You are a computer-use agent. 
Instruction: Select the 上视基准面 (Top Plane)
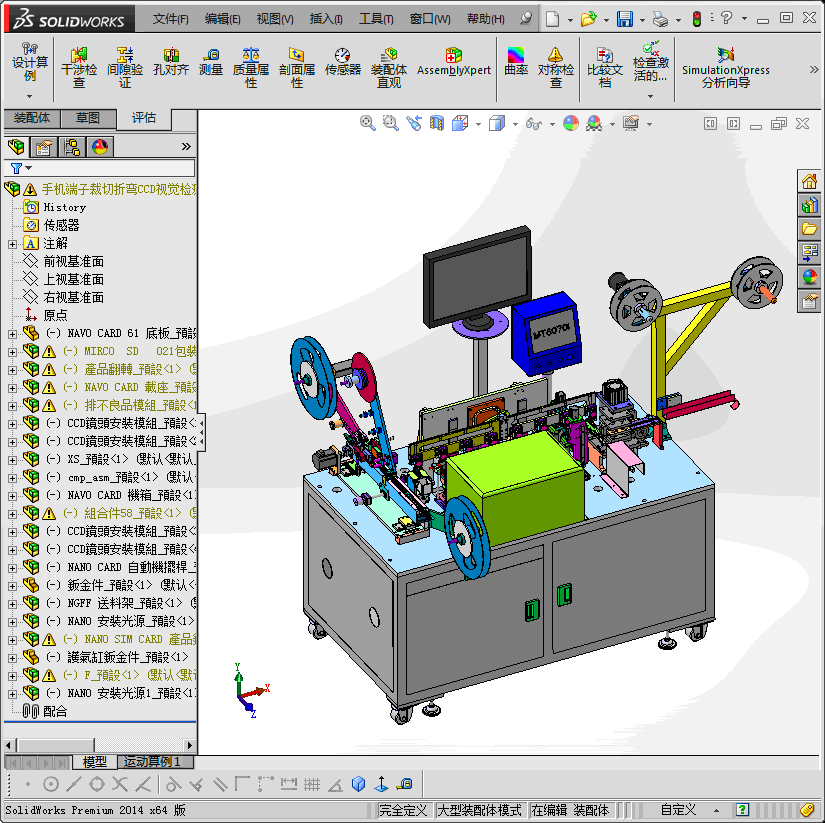[x=73, y=279]
